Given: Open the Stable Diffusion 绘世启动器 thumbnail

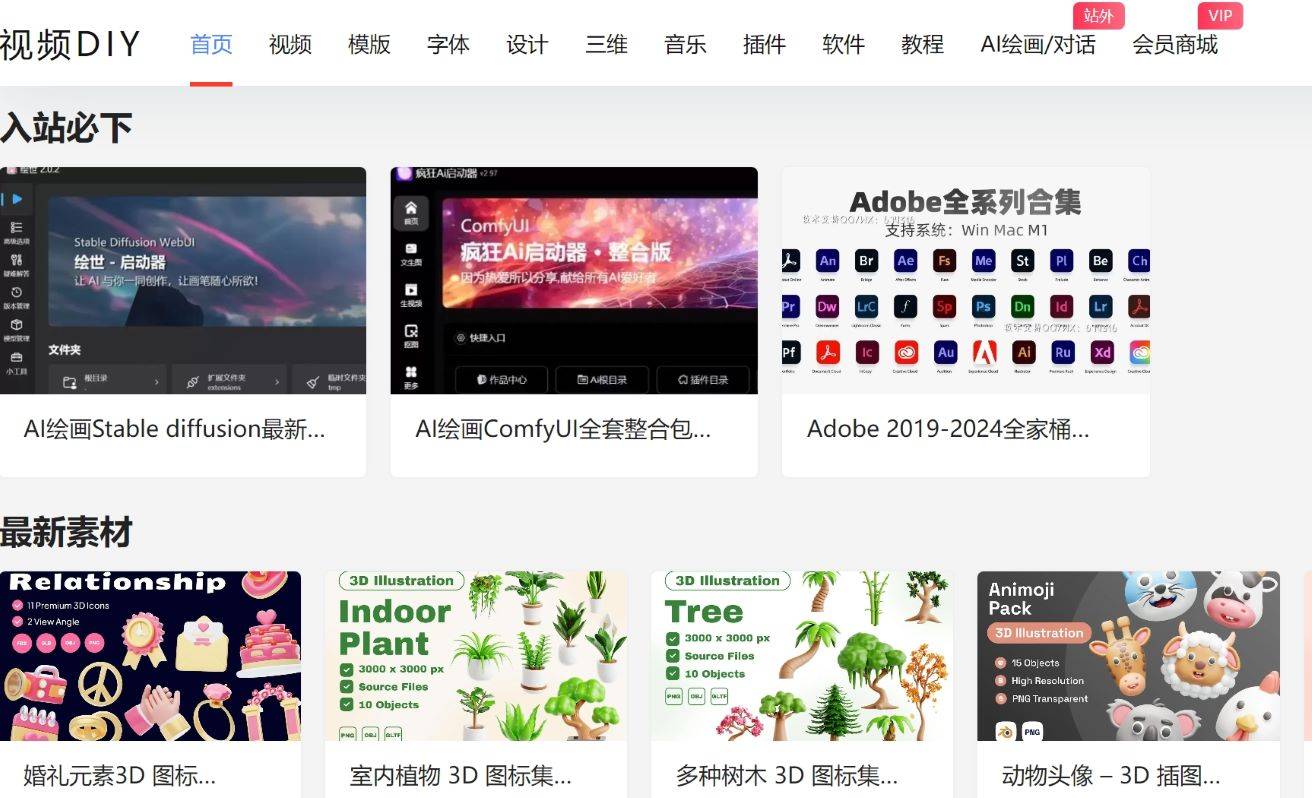Looking at the screenshot, I should tap(183, 280).
